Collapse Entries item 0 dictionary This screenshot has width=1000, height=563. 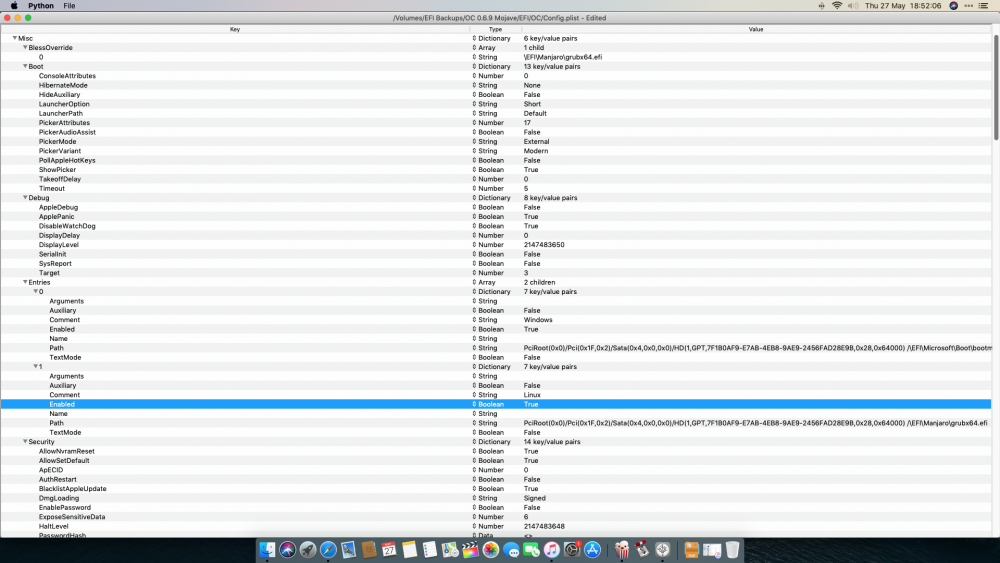point(36,291)
